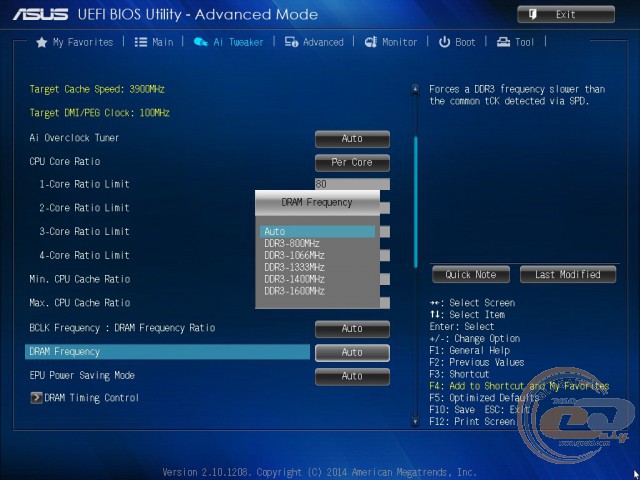The height and width of the screenshot is (480, 640).
Task: Expand DRAM Timing Control submenu
Action: [91, 398]
